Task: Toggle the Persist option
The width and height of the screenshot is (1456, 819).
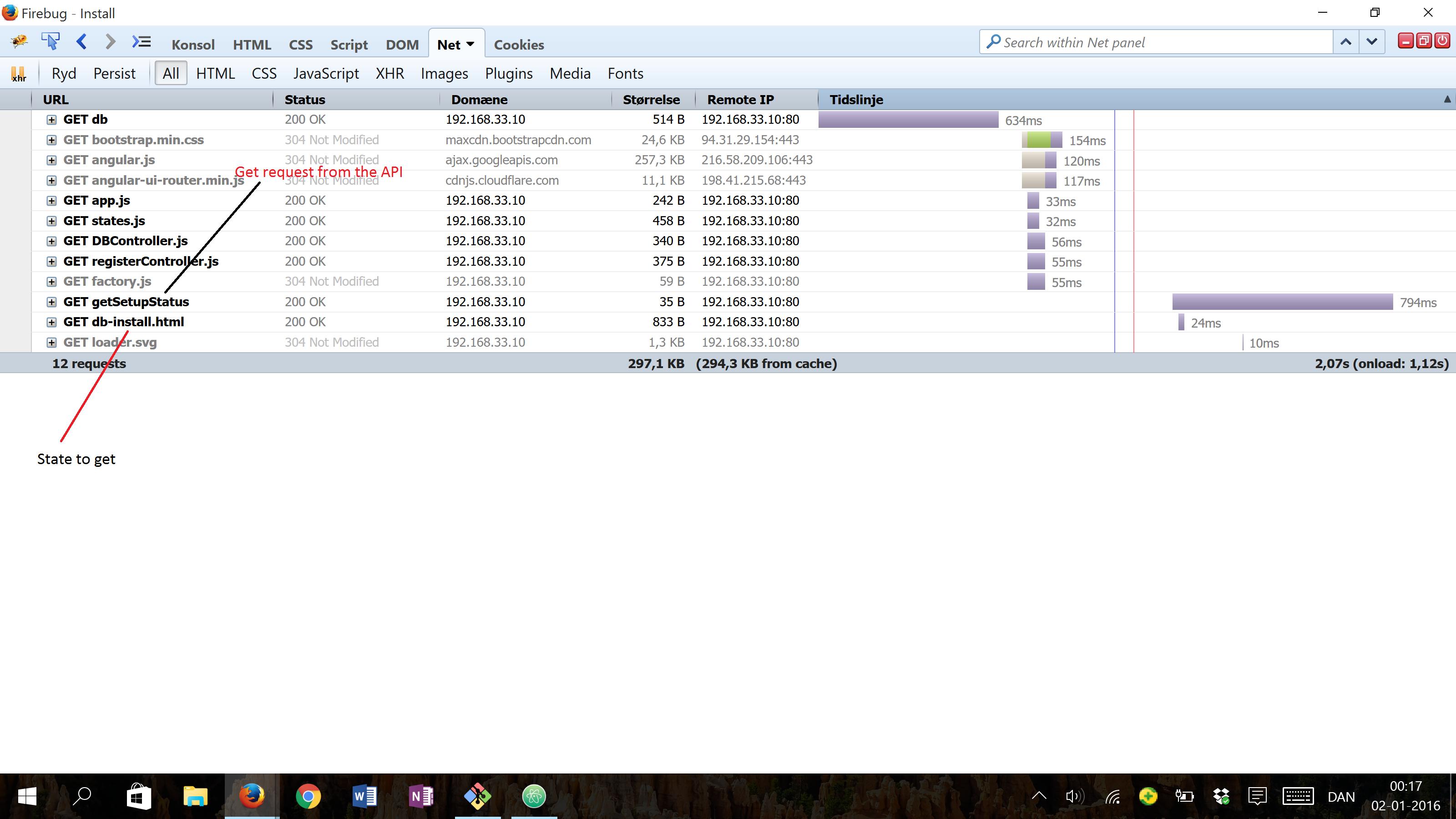Action: click(x=114, y=73)
